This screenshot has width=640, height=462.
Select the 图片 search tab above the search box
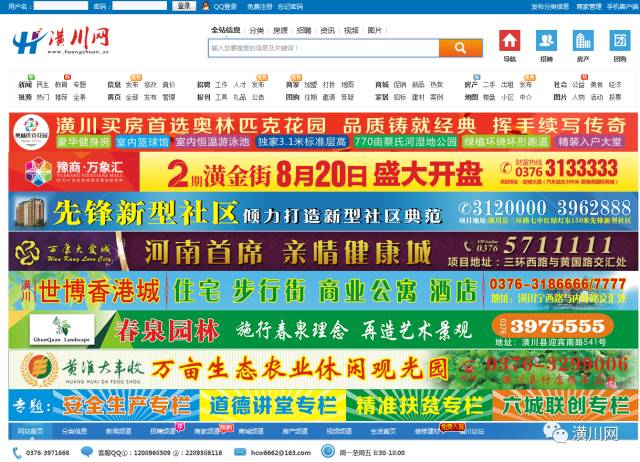[375, 30]
